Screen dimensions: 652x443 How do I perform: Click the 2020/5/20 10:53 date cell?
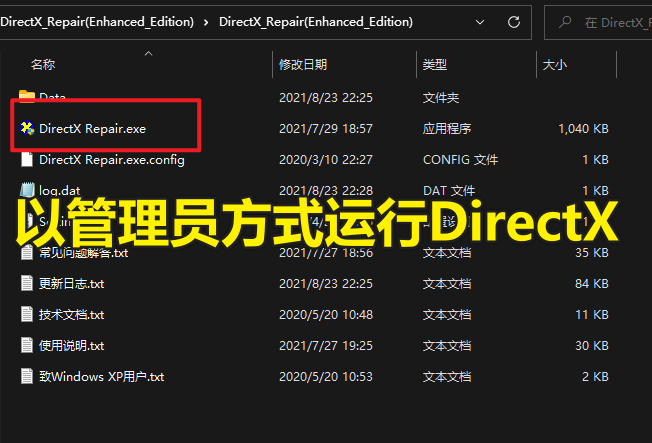pyautogui.click(x=326, y=377)
